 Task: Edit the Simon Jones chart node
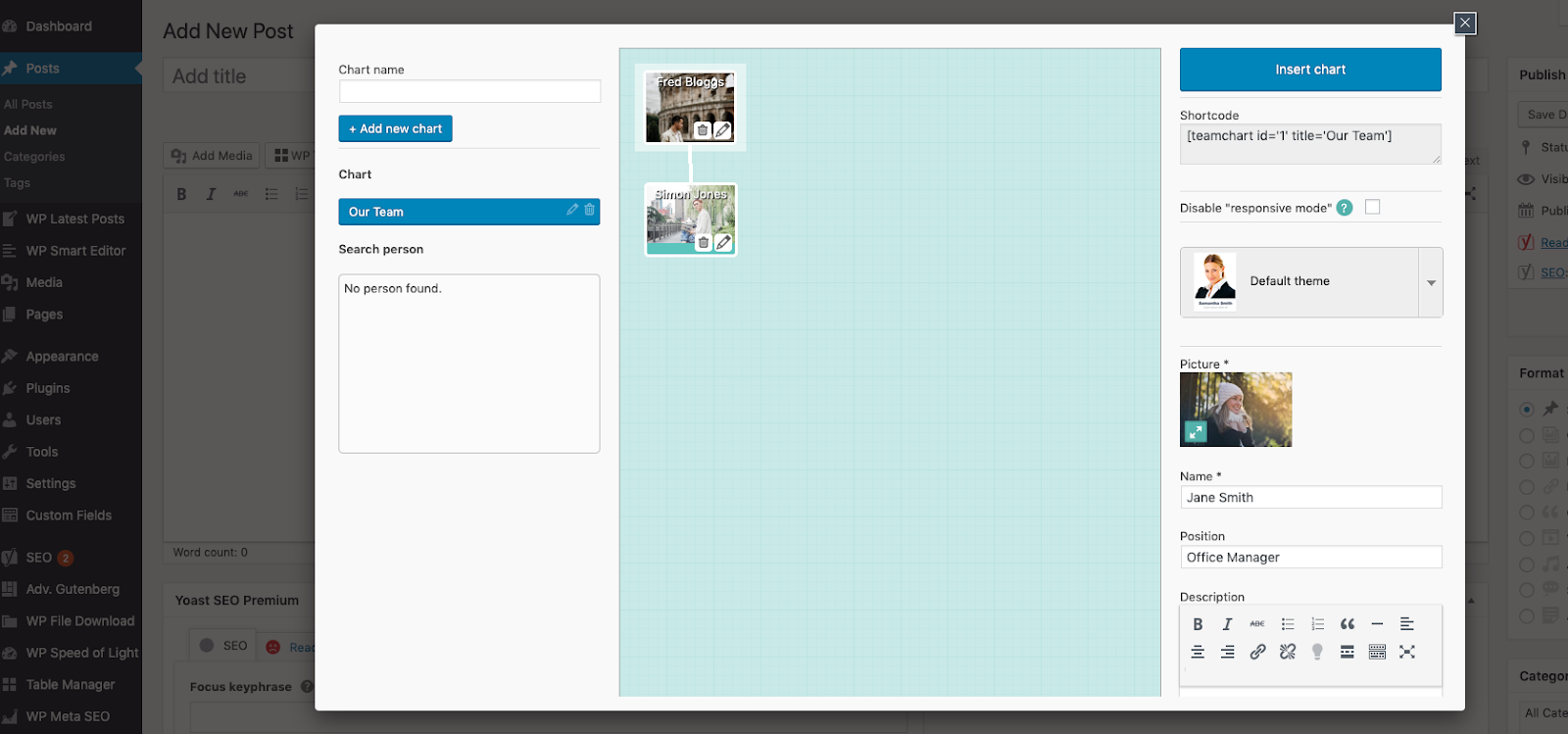(723, 243)
